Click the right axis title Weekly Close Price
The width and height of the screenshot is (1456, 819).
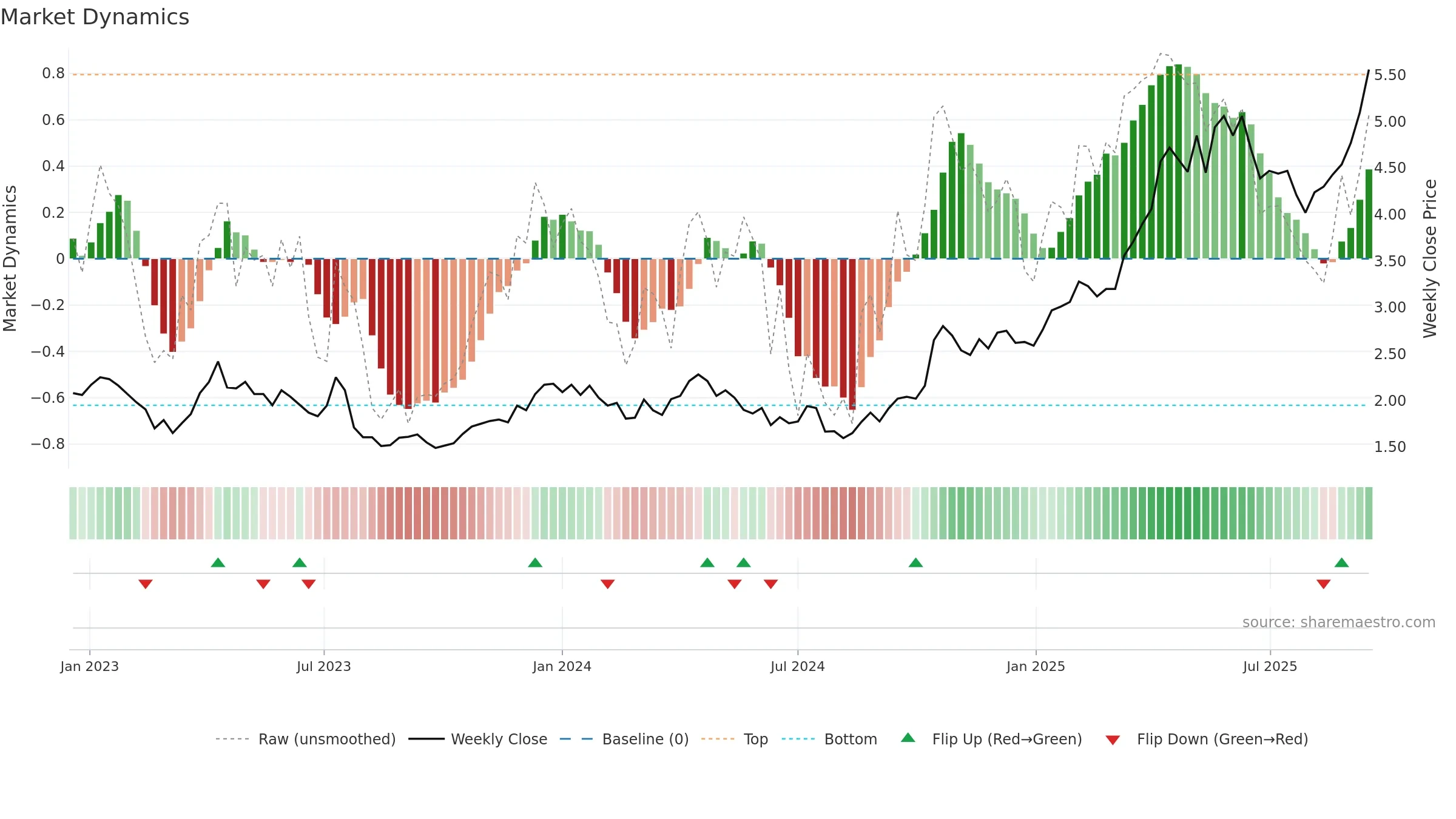click(x=1430, y=258)
